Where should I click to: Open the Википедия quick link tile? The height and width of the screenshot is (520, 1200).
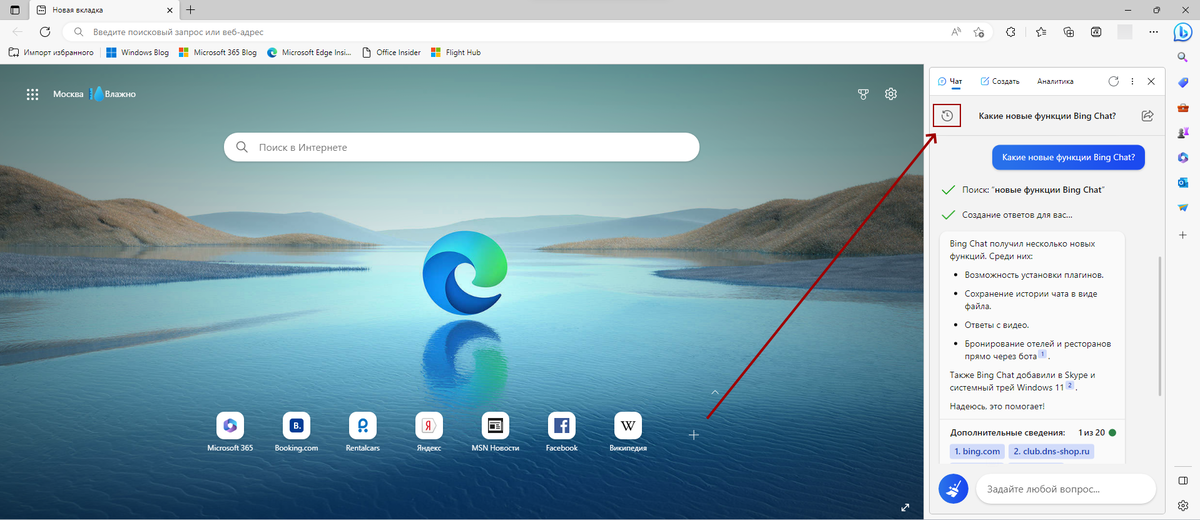coord(628,431)
